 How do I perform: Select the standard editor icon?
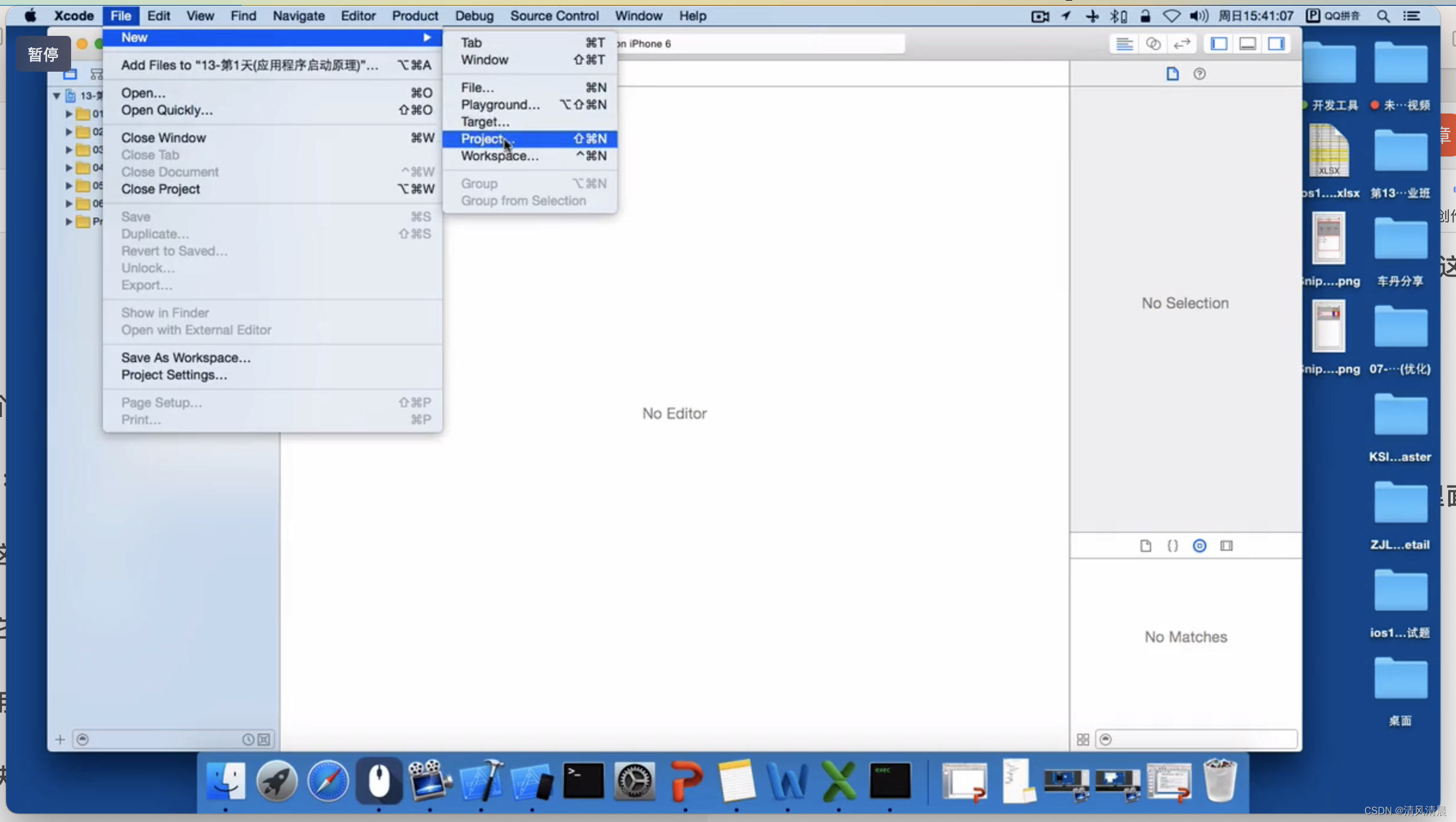point(1124,43)
